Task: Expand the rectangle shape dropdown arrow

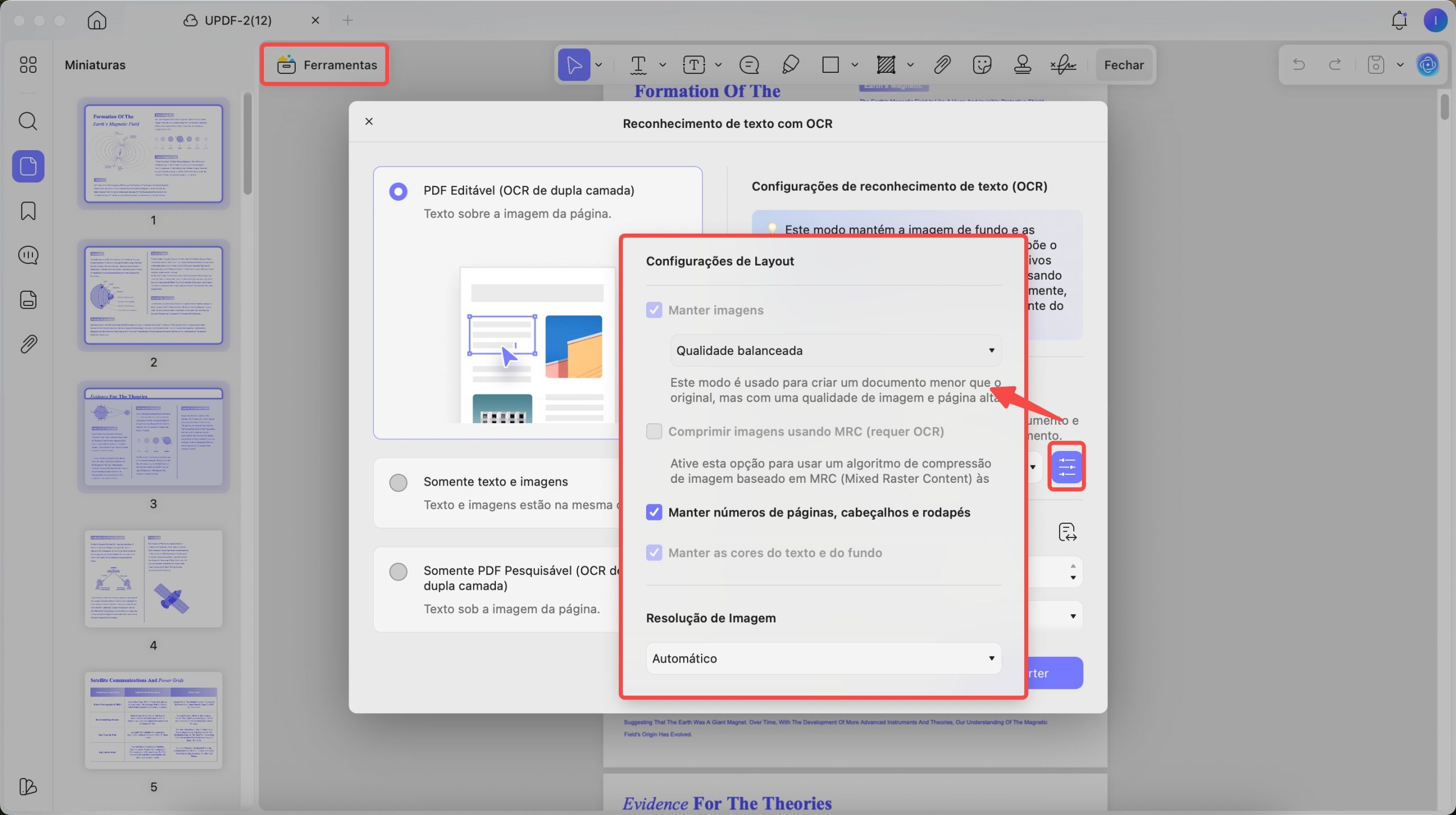Action: (854, 65)
